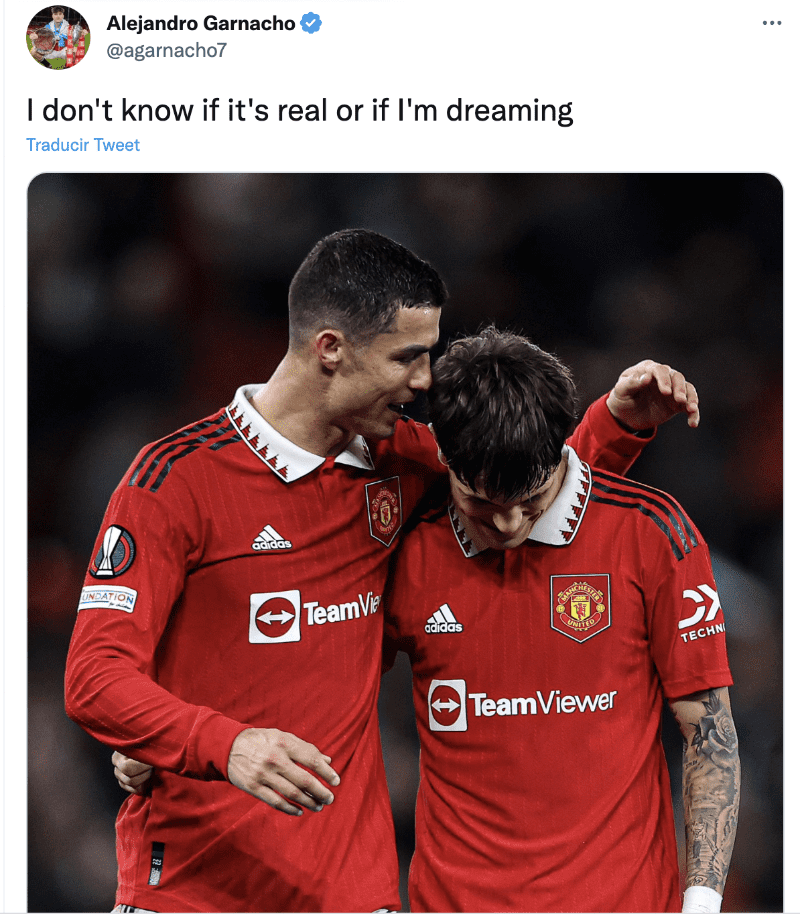This screenshot has width=800, height=914.
Task: Click the tattooed forearm in the photo
Action: coord(710,790)
